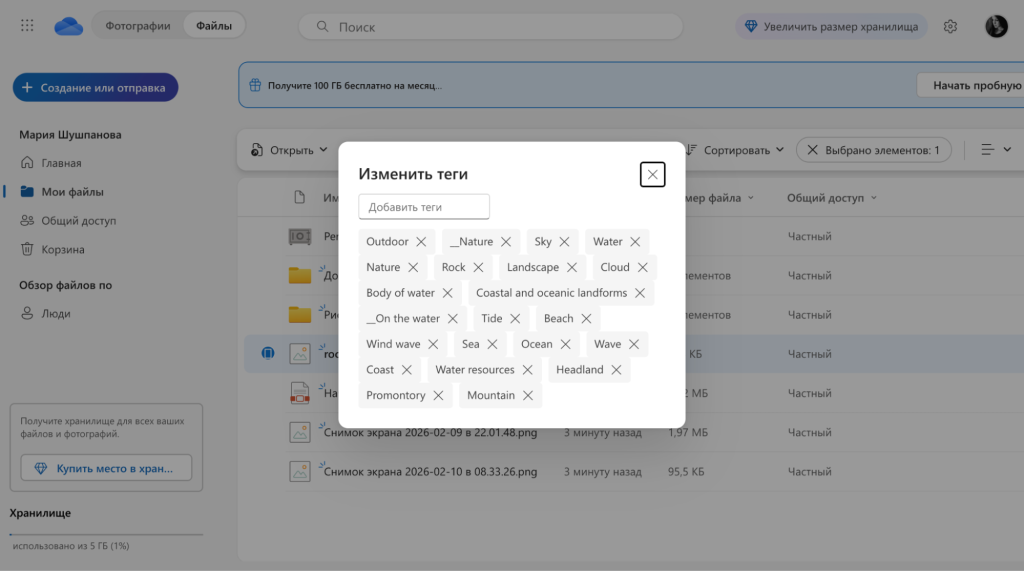Expand the Открыть dropdown arrow
The height and width of the screenshot is (571, 1024).
[323, 150]
